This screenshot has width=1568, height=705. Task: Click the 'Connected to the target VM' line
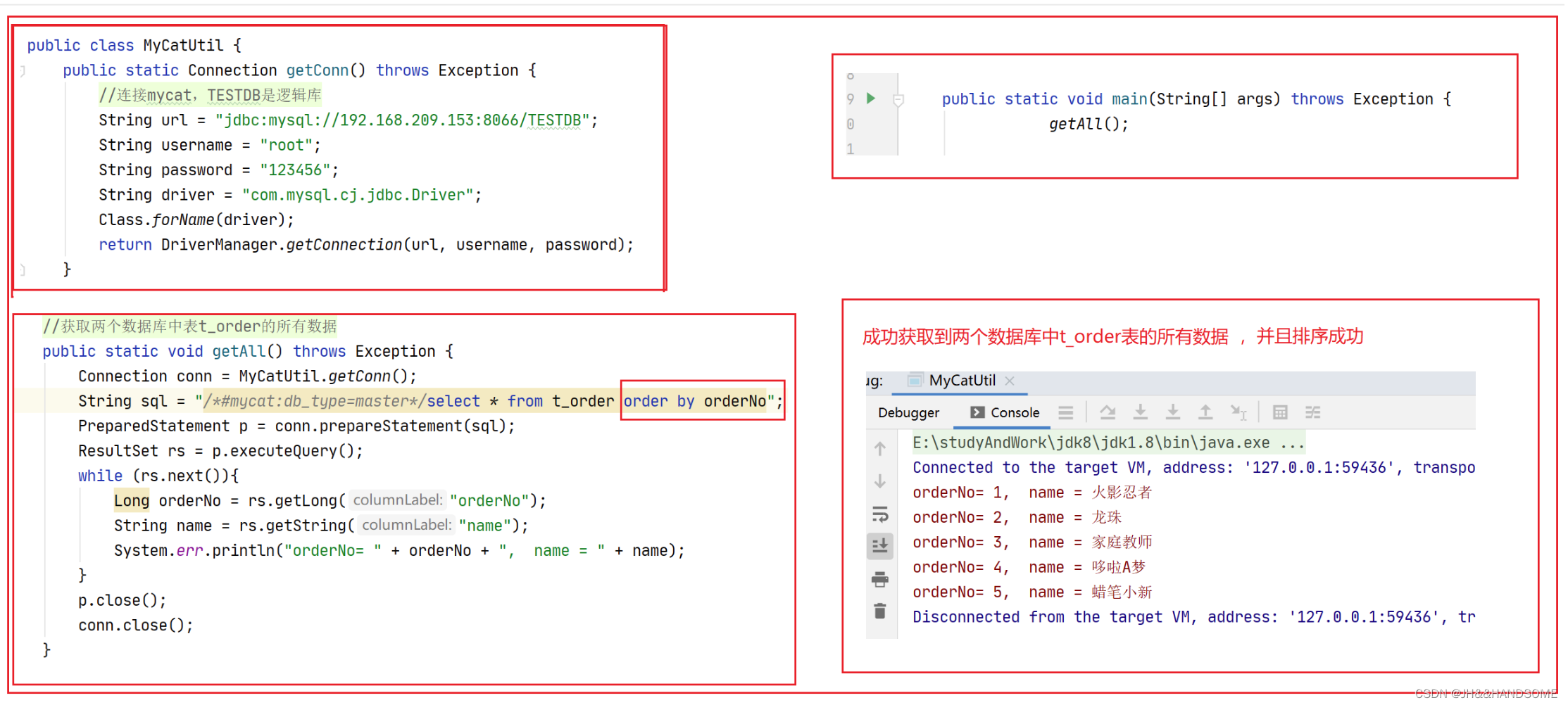(x=1193, y=468)
